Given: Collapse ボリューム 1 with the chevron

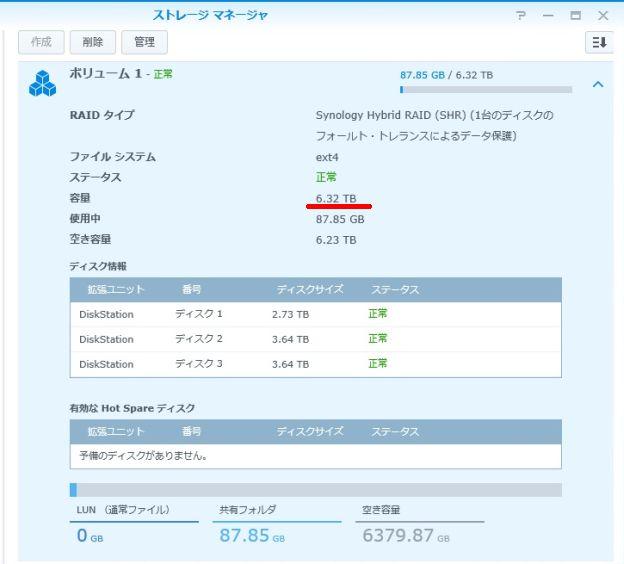Looking at the screenshot, I should coord(598,84).
